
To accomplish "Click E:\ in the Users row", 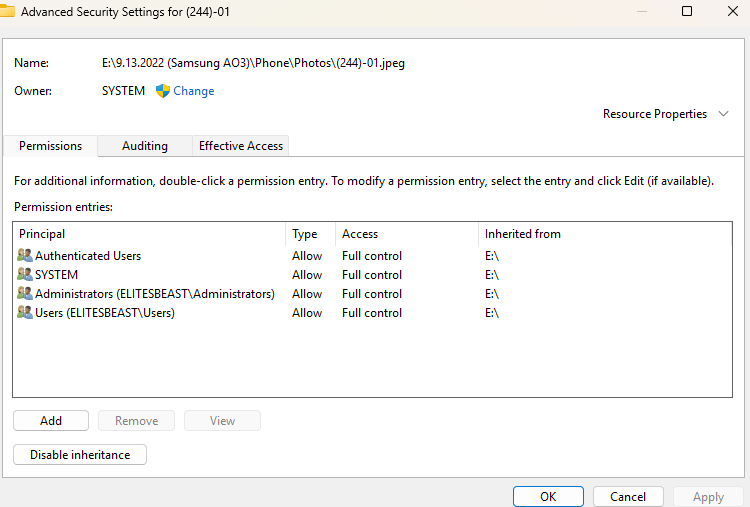I will coord(492,313).
